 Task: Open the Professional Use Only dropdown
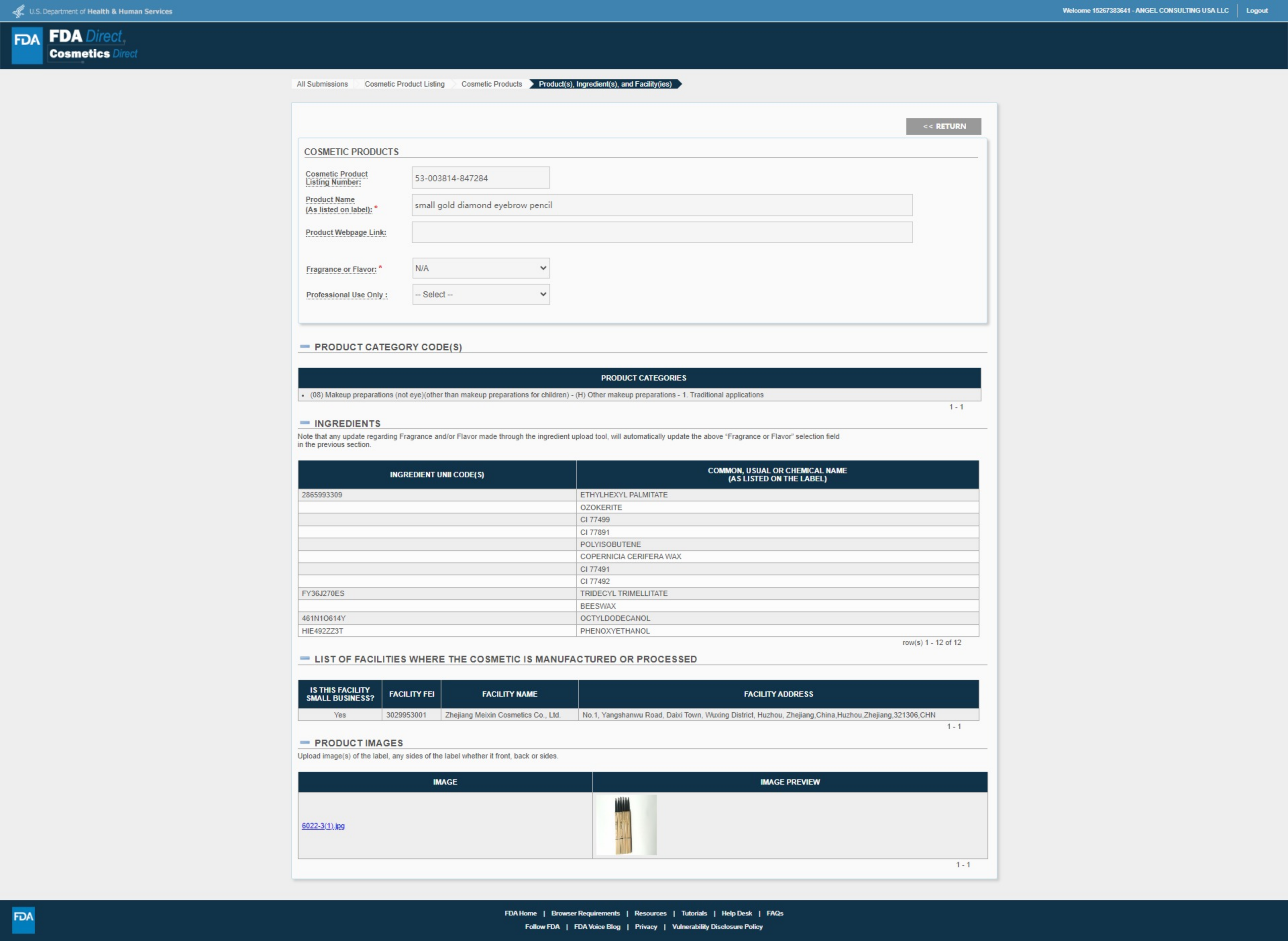480,295
